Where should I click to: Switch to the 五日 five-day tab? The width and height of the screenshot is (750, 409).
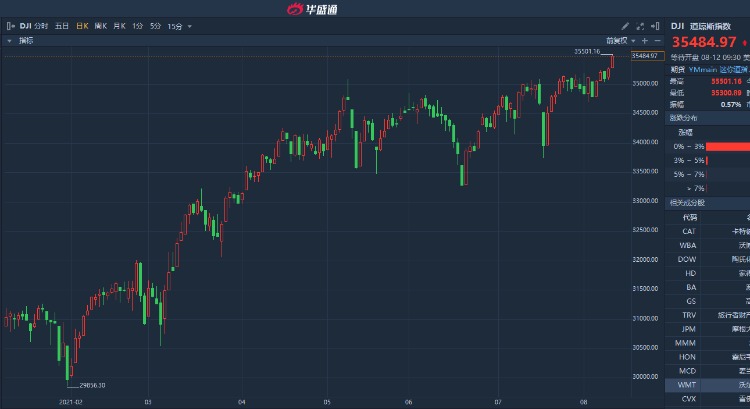pyautogui.click(x=62, y=25)
